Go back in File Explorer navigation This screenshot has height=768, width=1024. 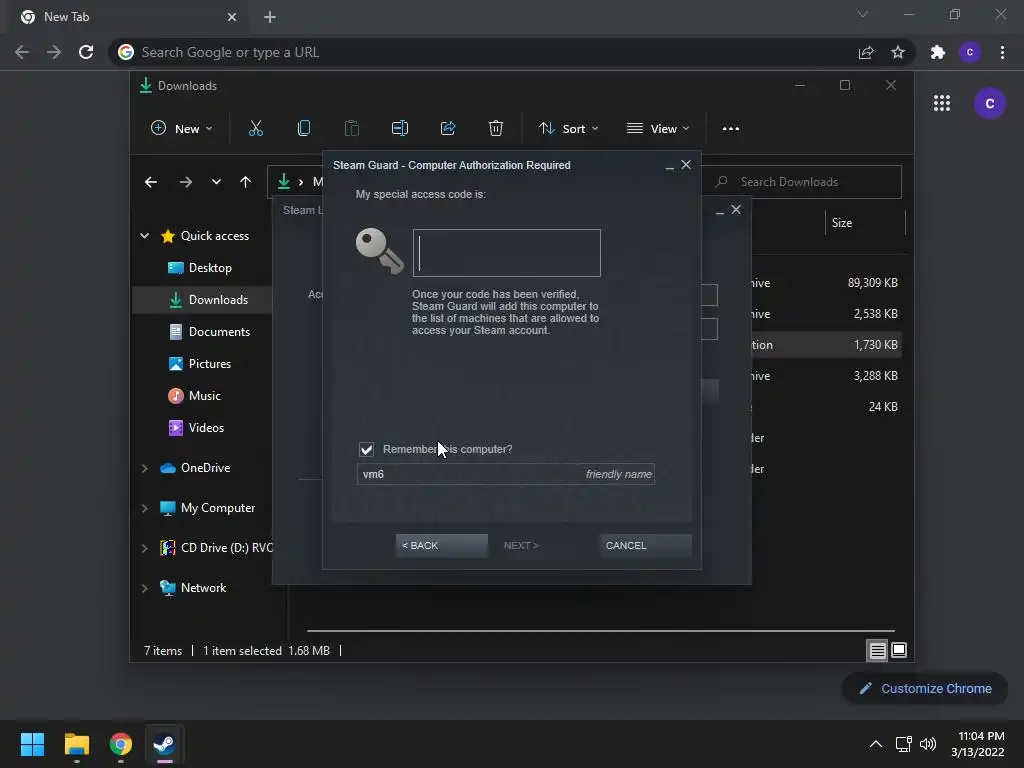pos(151,182)
